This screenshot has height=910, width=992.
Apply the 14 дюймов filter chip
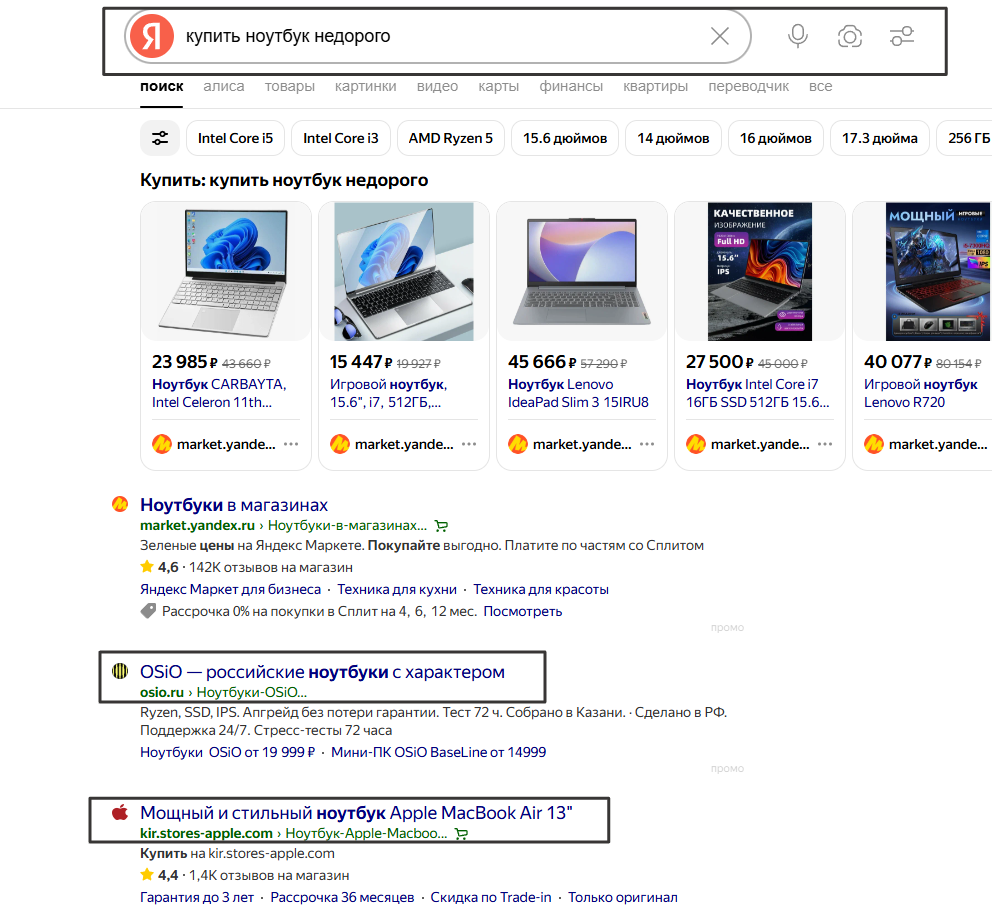(x=673, y=138)
